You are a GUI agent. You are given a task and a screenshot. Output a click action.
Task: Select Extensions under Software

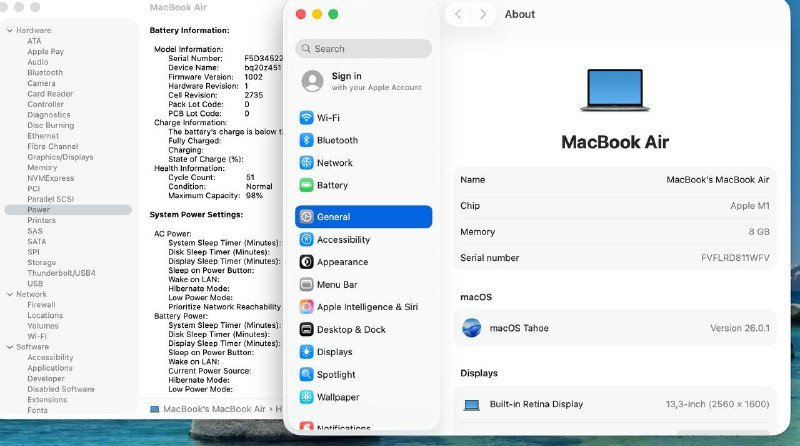[47, 400]
